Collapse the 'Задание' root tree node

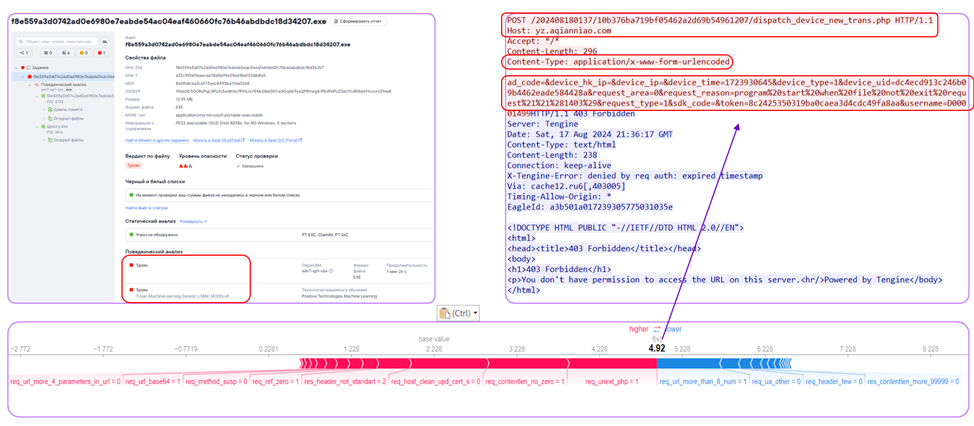pos(16,68)
